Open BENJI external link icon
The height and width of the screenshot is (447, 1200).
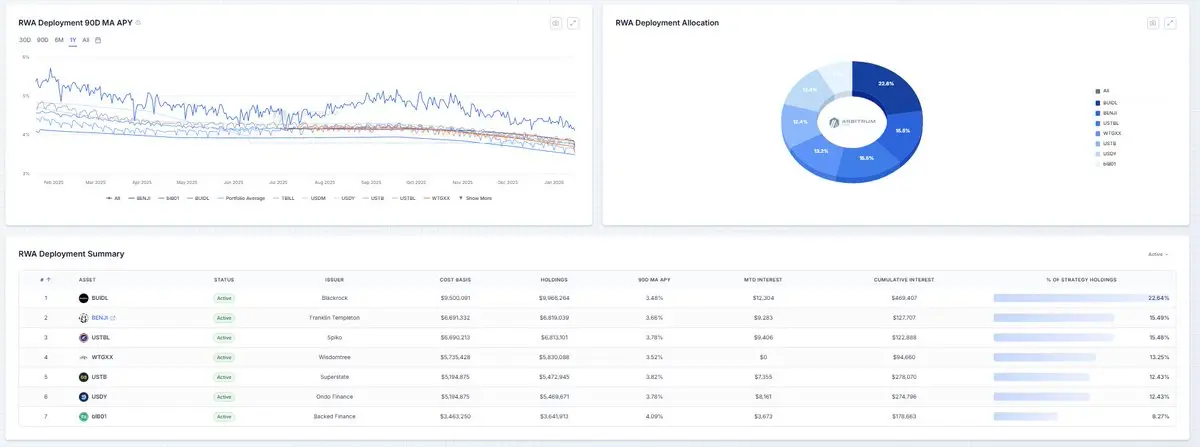(113, 317)
